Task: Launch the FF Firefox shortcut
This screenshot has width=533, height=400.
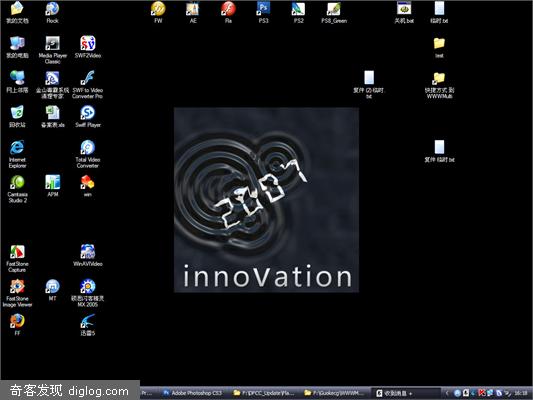Action: (17, 325)
